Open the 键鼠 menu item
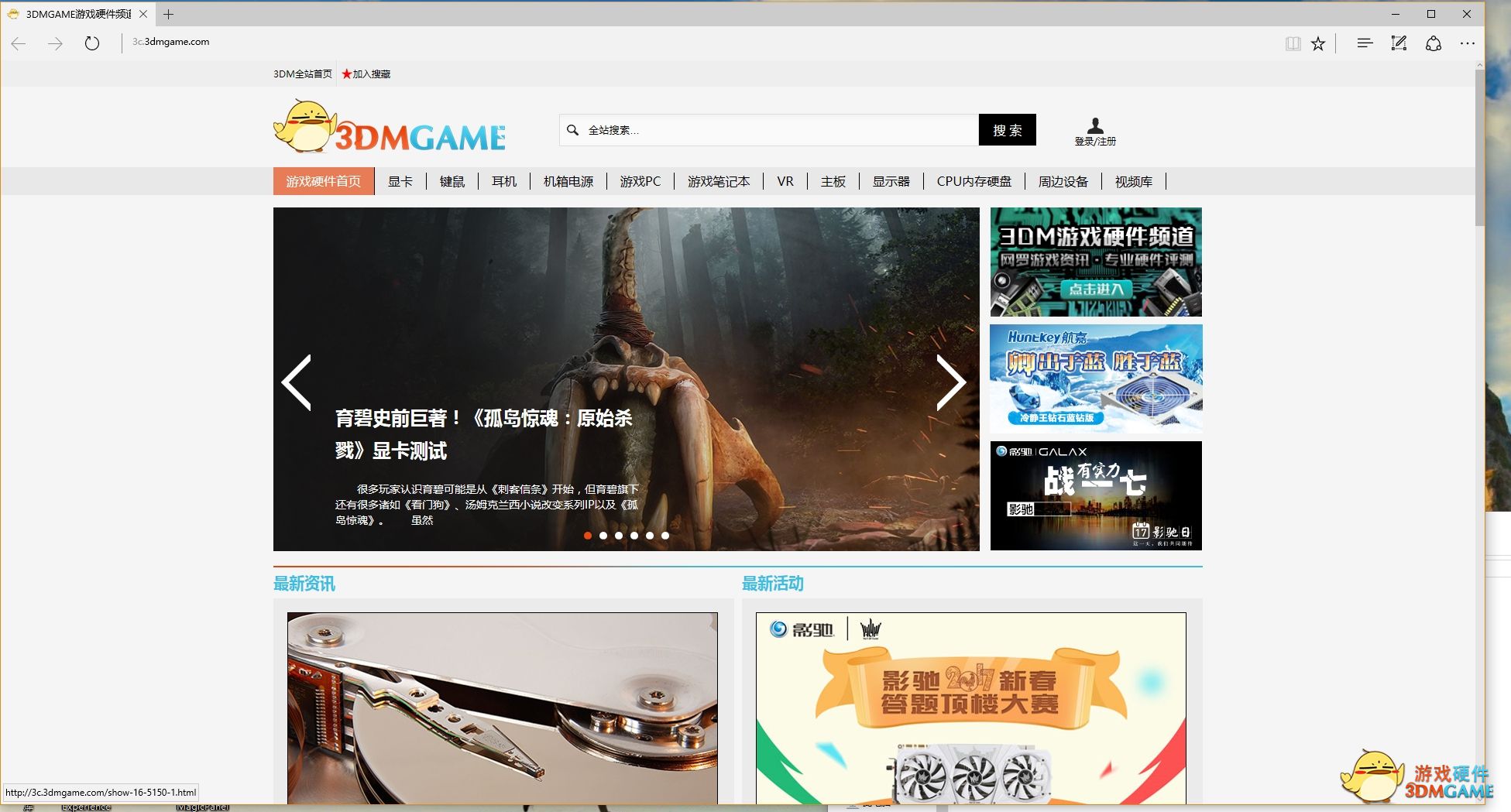Image resolution: width=1511 pixels, height=812 pixels. [452, 181]
